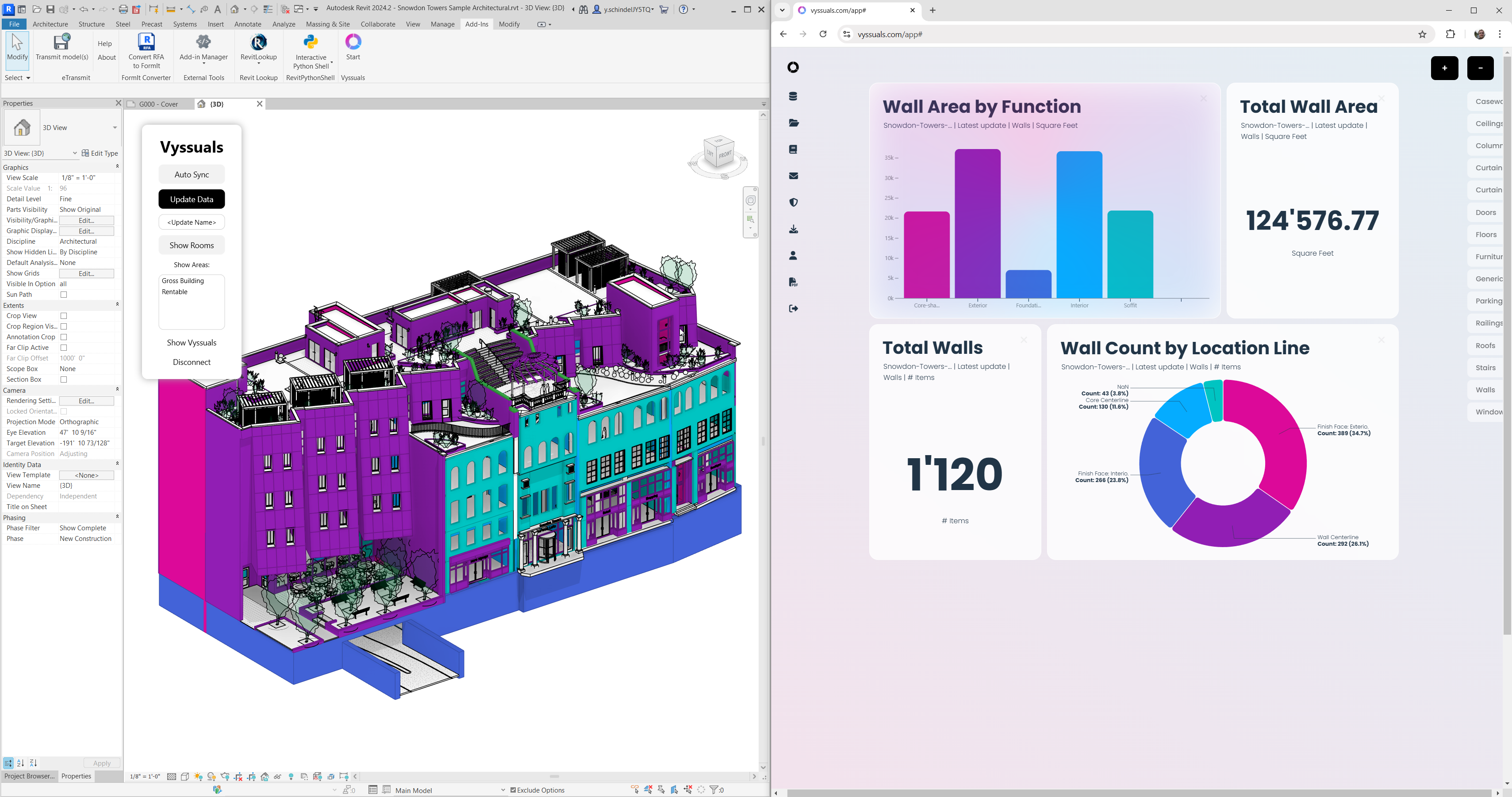Open the Massing & Site ribbon tab
The image size is (1512, 797).
tap(327, 24)
